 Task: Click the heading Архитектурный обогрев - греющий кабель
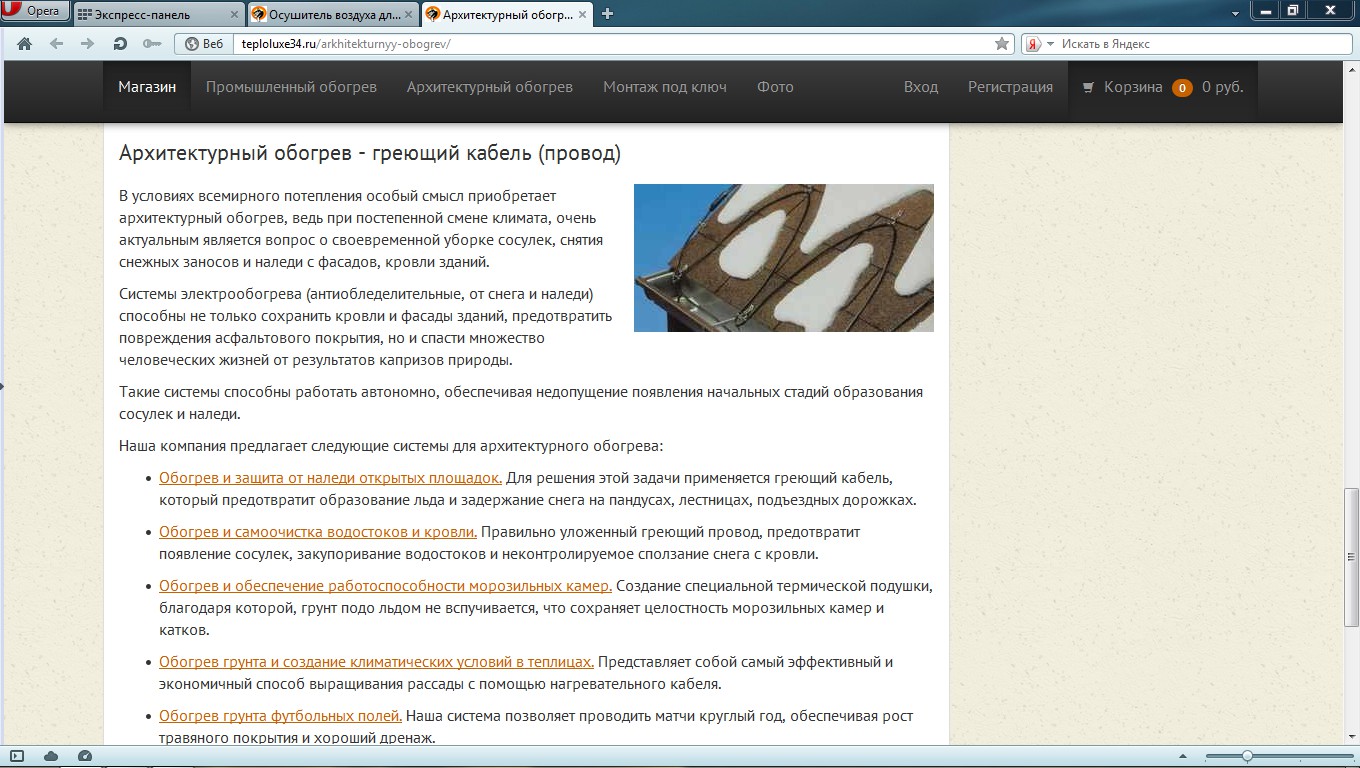pyautogui.click(x=370, y=153)
